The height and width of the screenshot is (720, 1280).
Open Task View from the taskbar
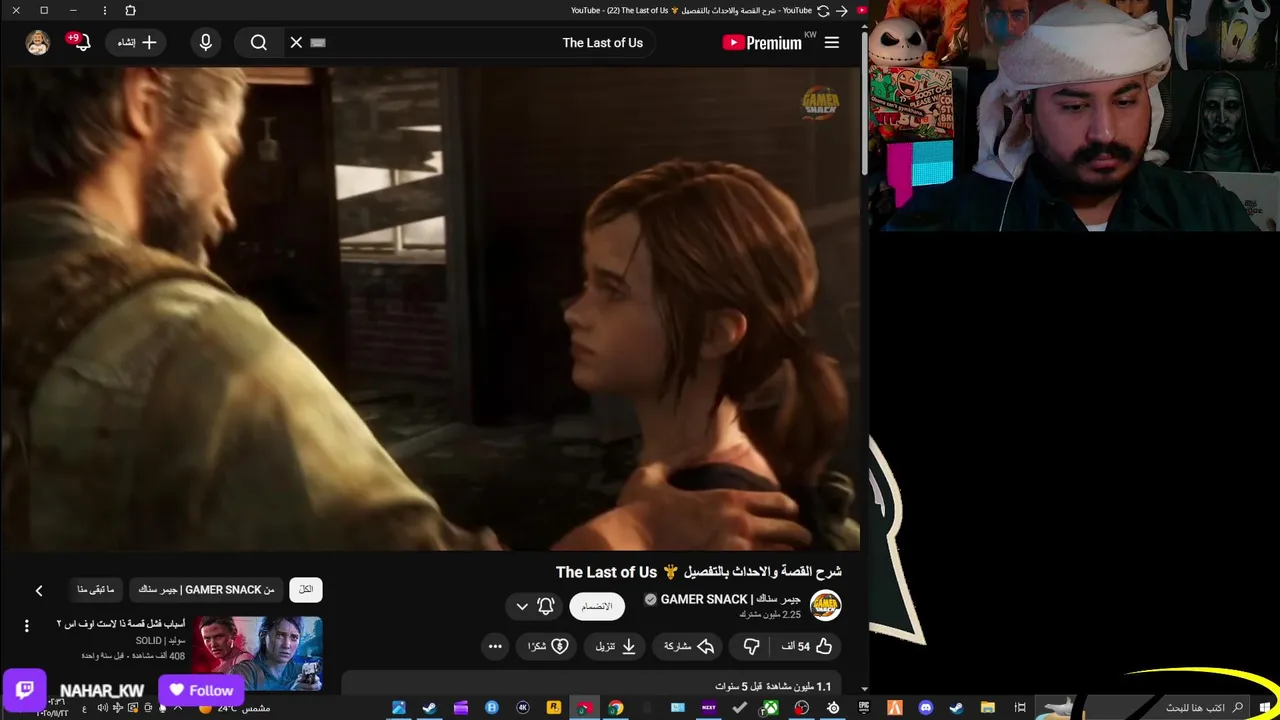1019,708
